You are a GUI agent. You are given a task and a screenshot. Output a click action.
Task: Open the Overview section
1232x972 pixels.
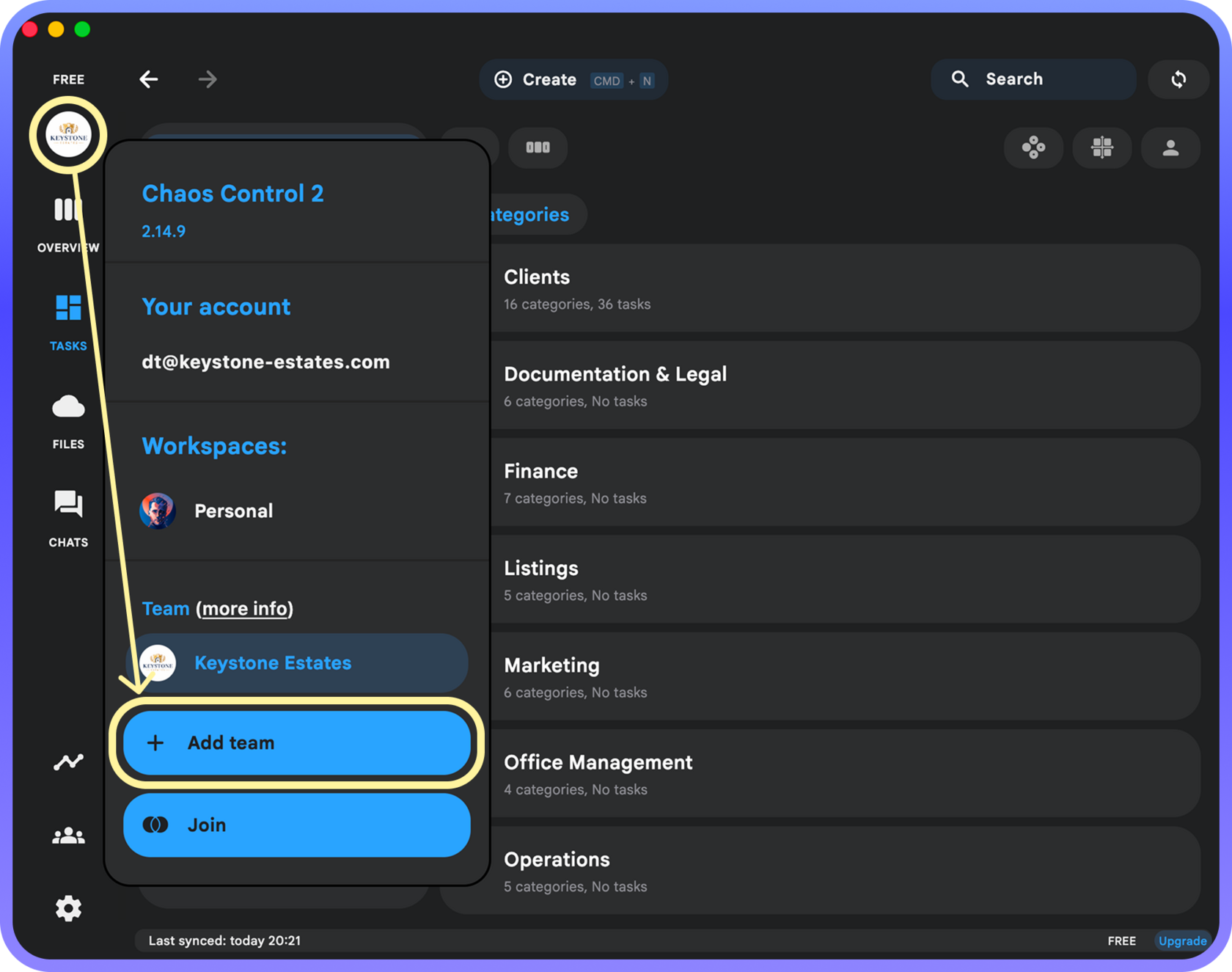point(68,224)
